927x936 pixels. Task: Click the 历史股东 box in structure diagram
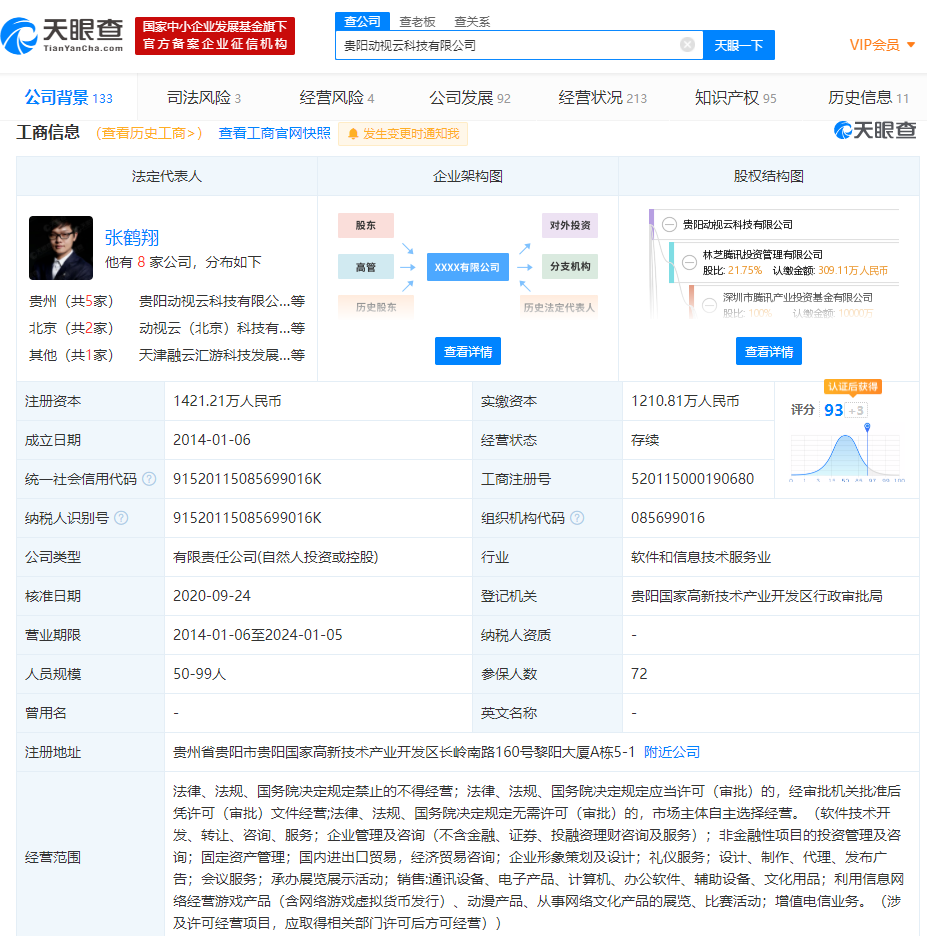click(376, 307)
